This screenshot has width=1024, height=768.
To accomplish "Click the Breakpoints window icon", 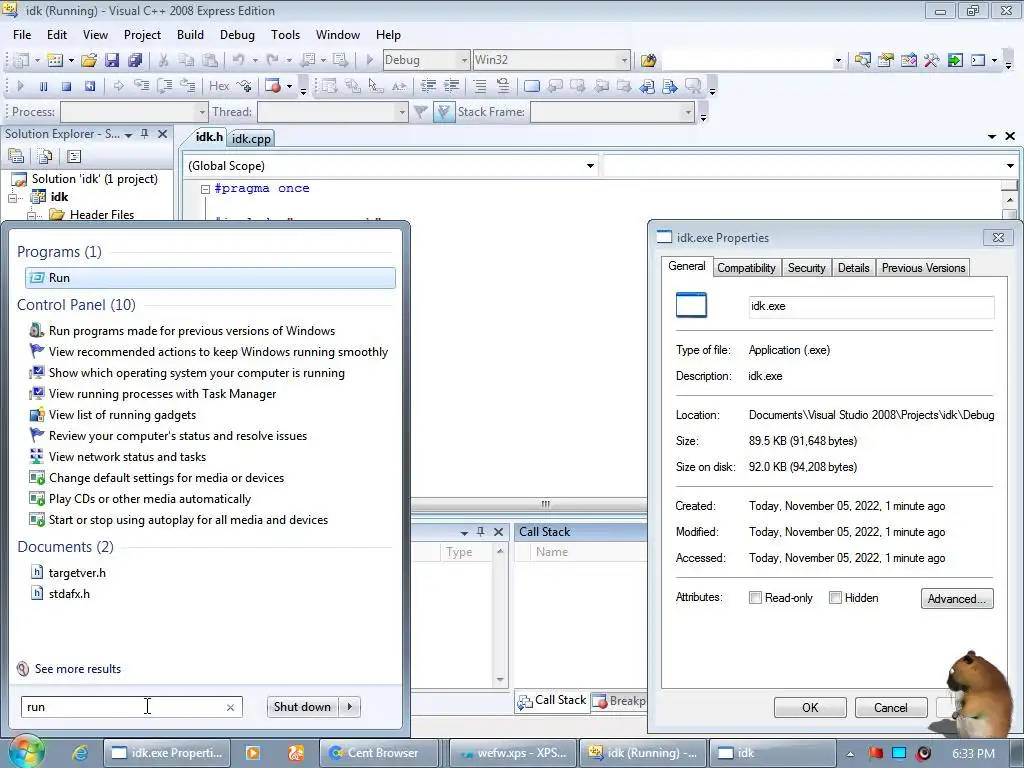I will point(273,86).
